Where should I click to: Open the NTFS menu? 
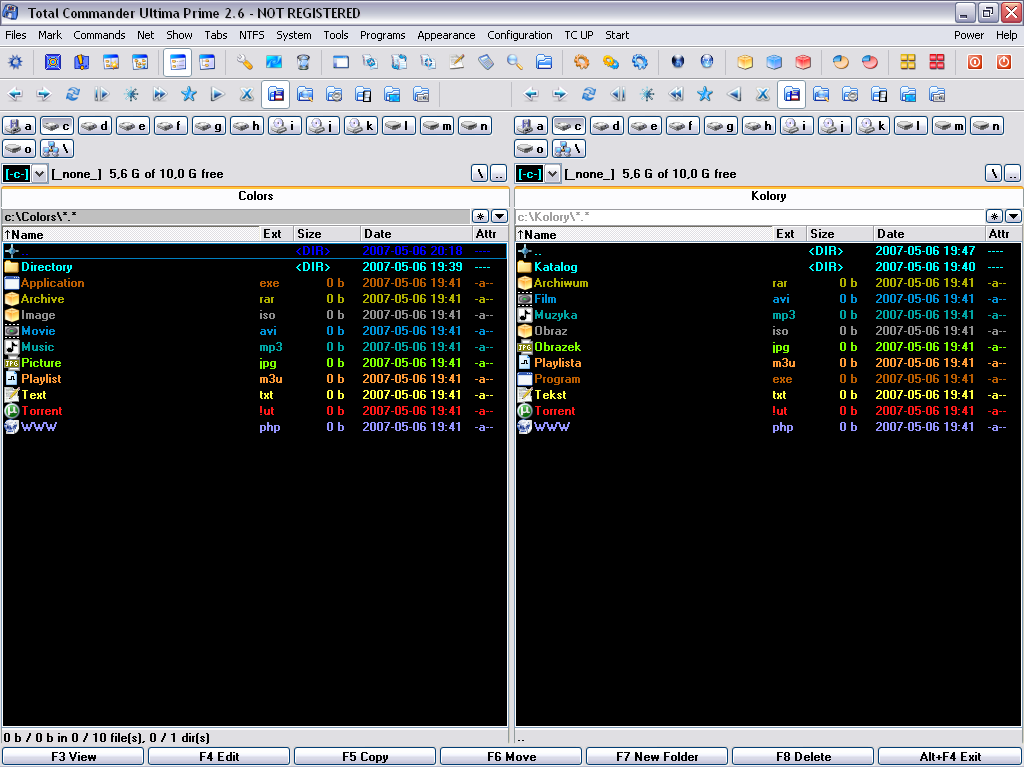click(x=251, y=35)
